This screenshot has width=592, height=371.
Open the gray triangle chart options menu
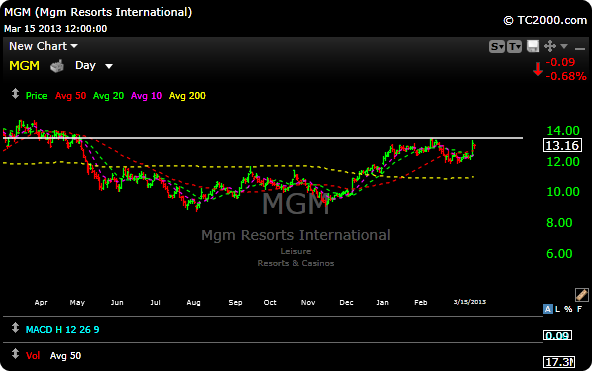[x=564, y=46]
